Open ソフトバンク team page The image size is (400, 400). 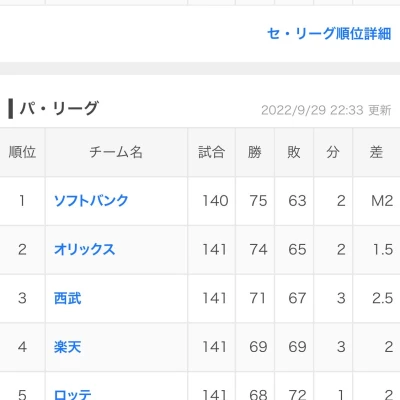pos(91,200)
